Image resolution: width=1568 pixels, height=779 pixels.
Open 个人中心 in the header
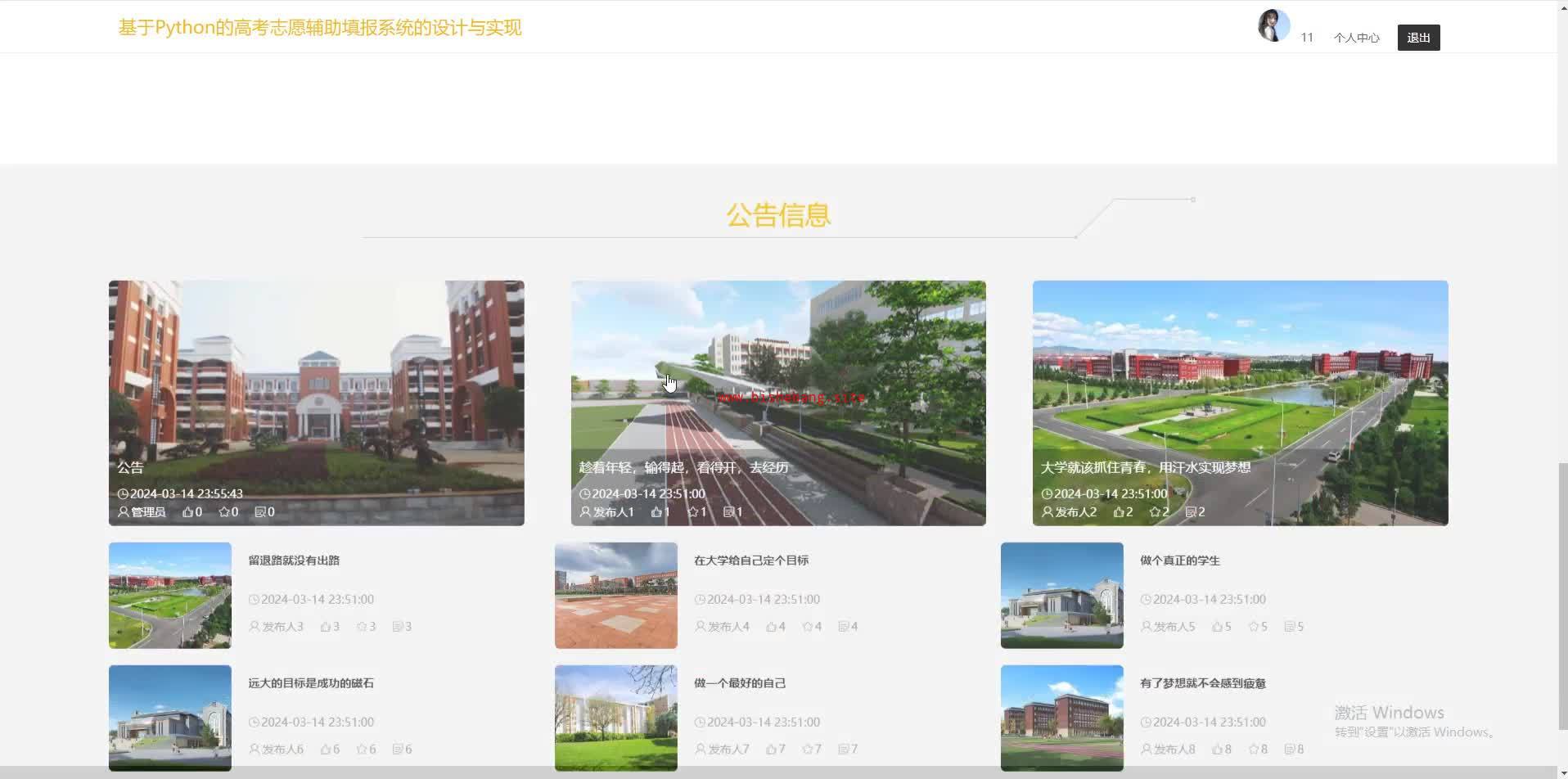[x=1356, y=38]
